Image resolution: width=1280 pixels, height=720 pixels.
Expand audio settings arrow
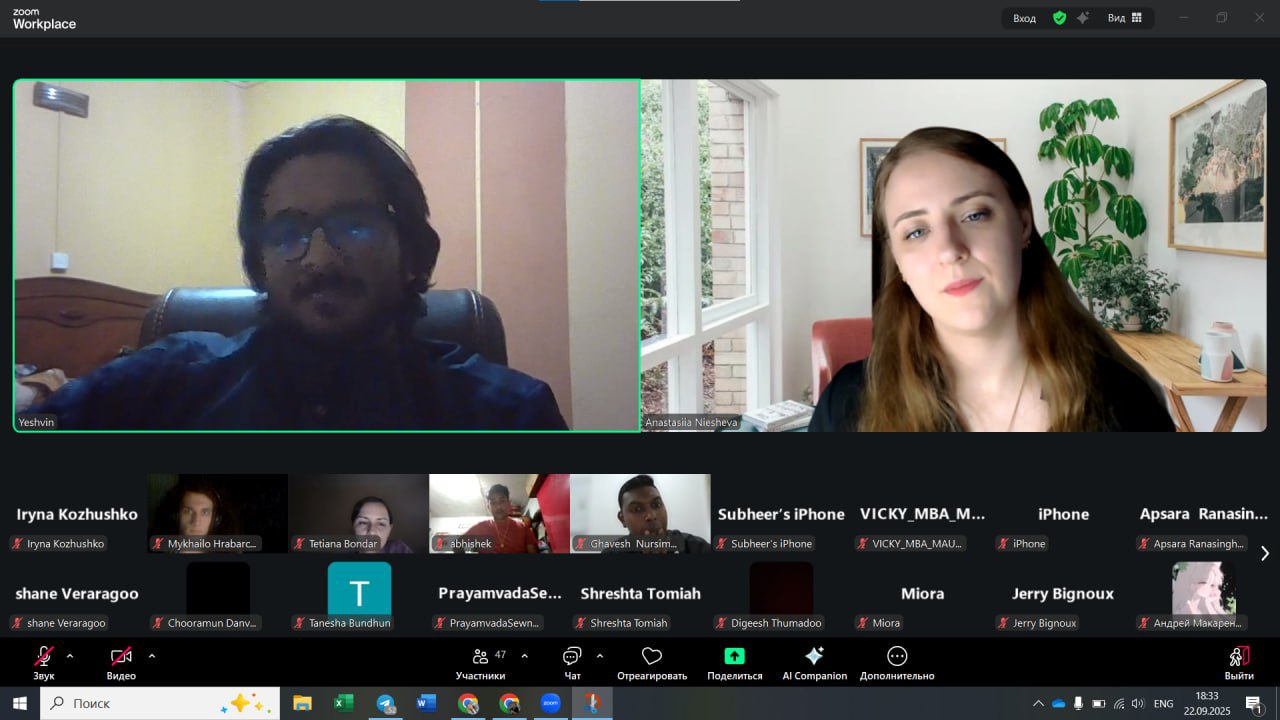[x=70, y=656]
